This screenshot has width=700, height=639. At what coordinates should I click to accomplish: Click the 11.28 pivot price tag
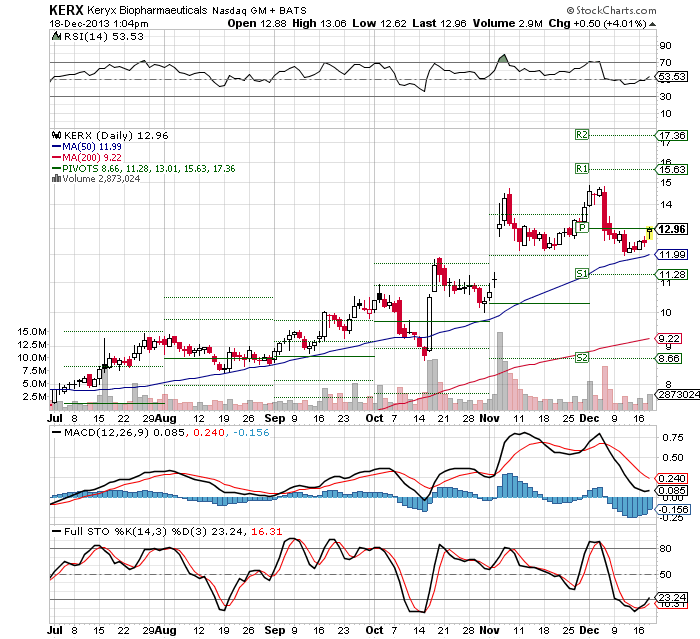[671, 274]
